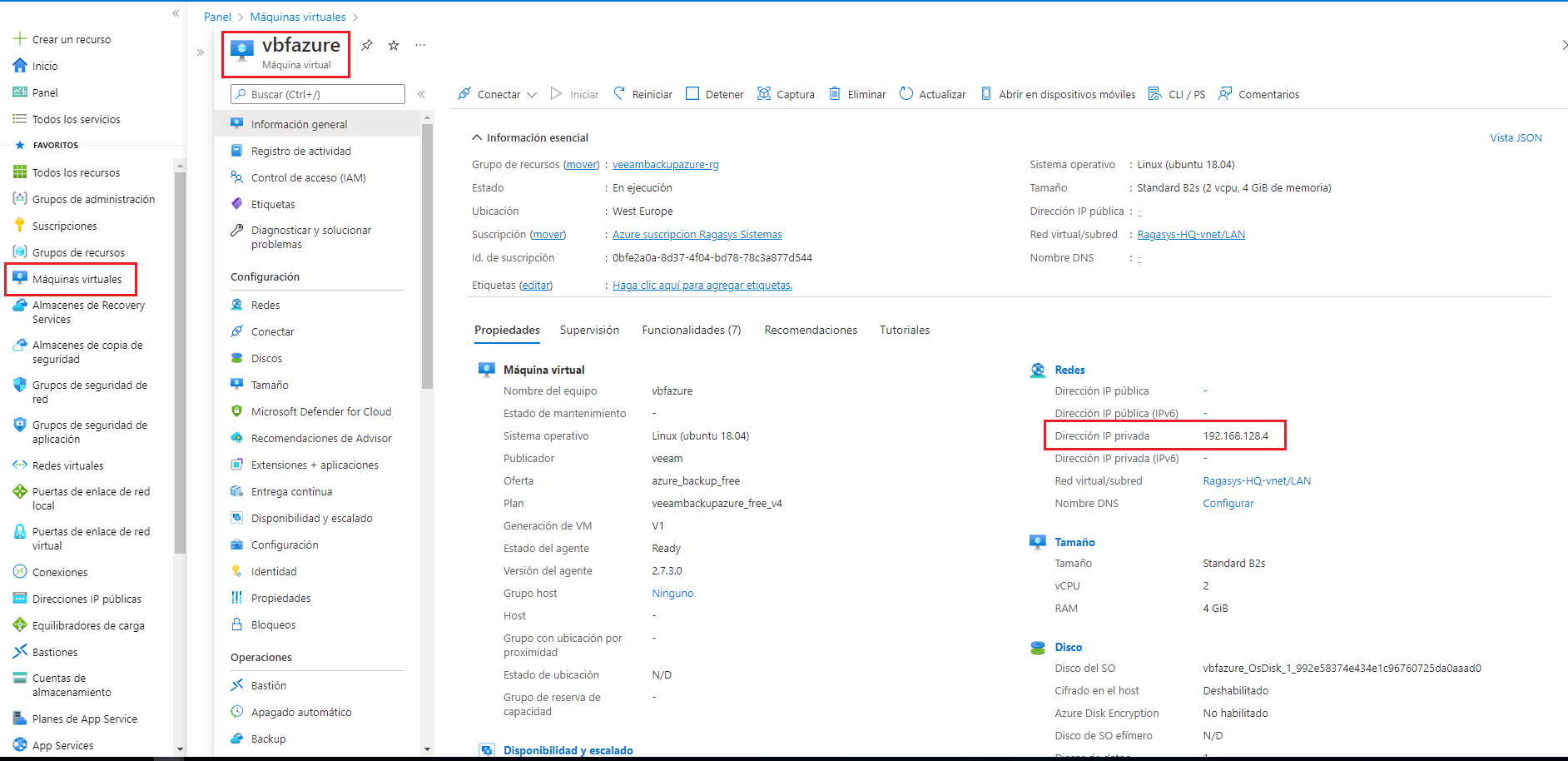Click the Buscar (Ctrl+/) search field
This screenshot has width=1568, height=761.
coord(318,94)
